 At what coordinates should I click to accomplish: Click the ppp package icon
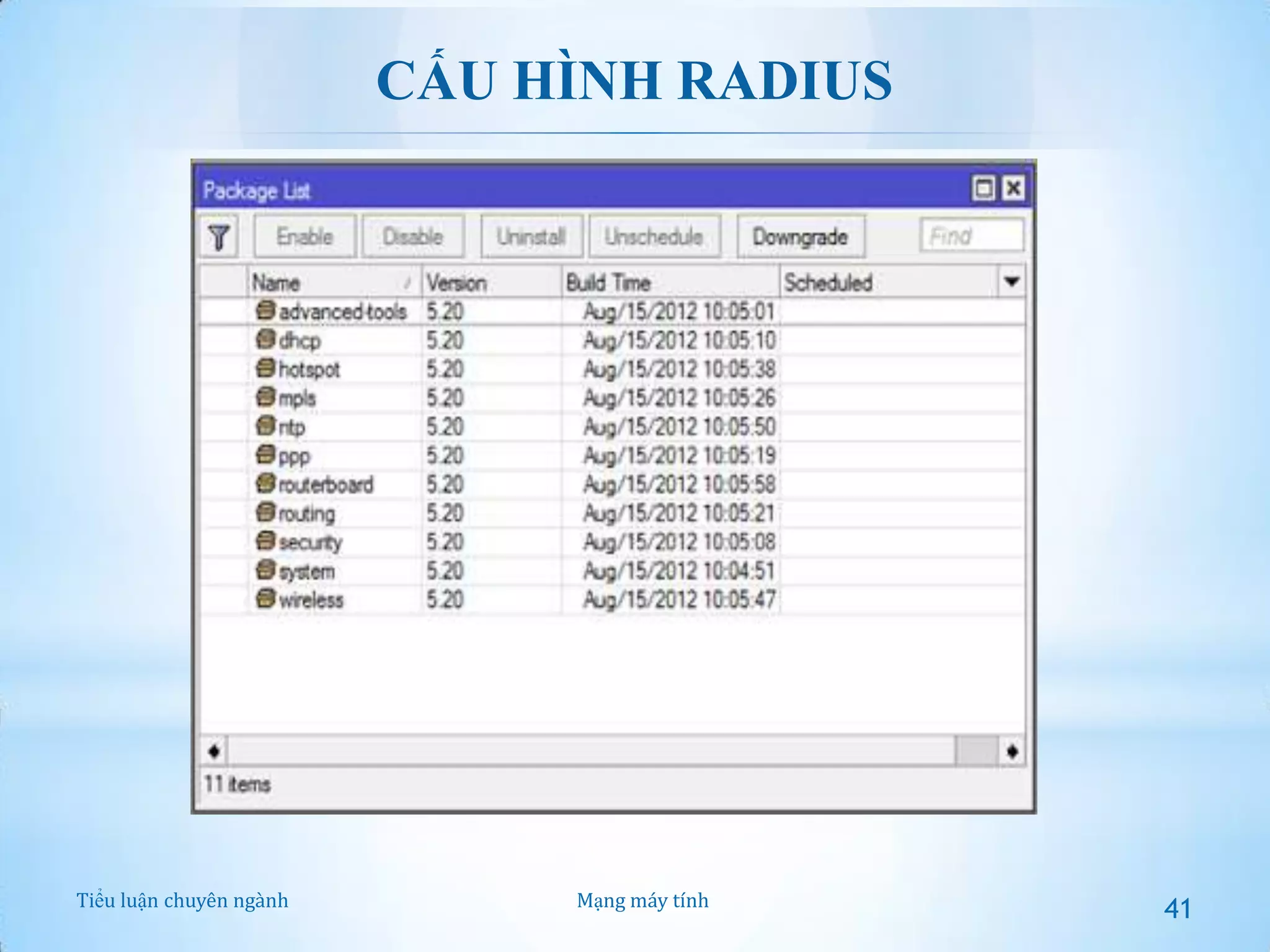pyautogui.click(x=265, y=454)
